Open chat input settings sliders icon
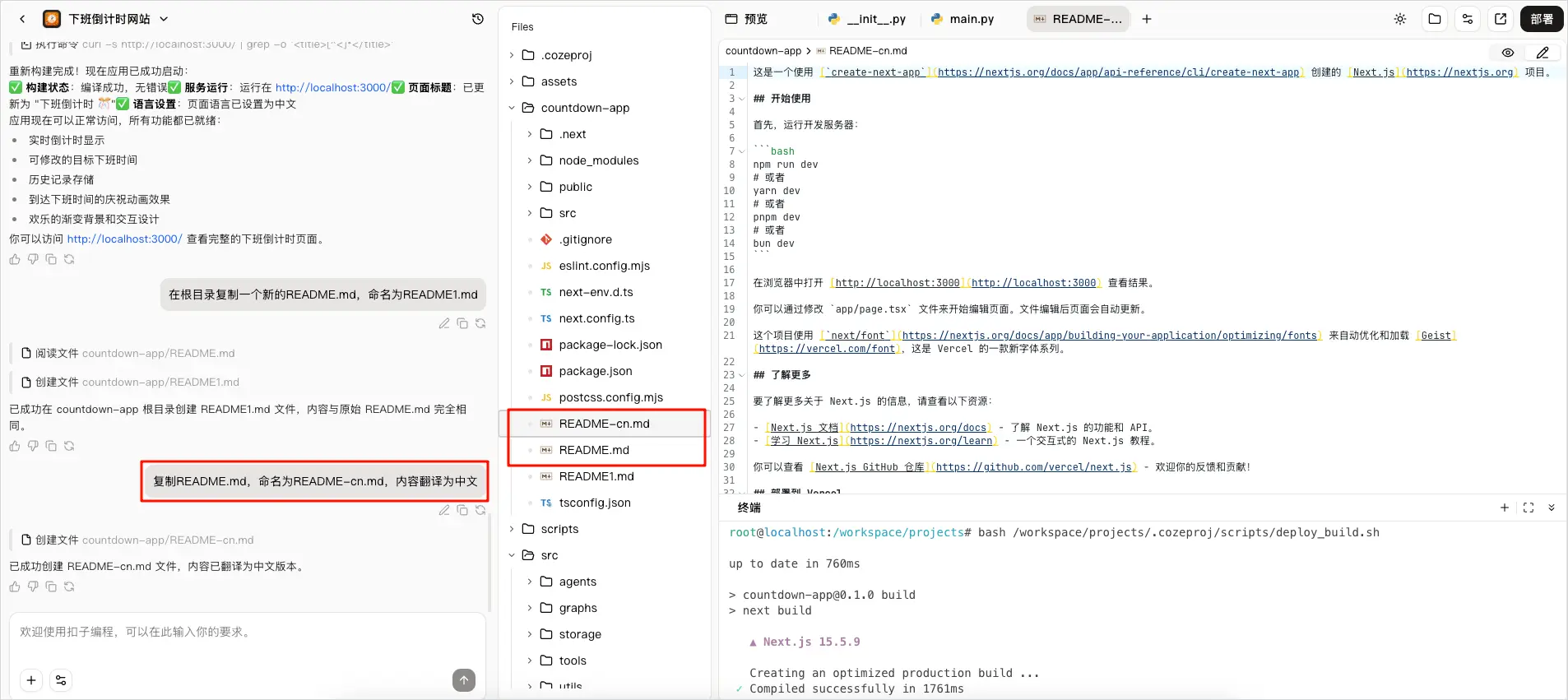The height and width of the screenshot is (700, 1568). pos(61,680)
